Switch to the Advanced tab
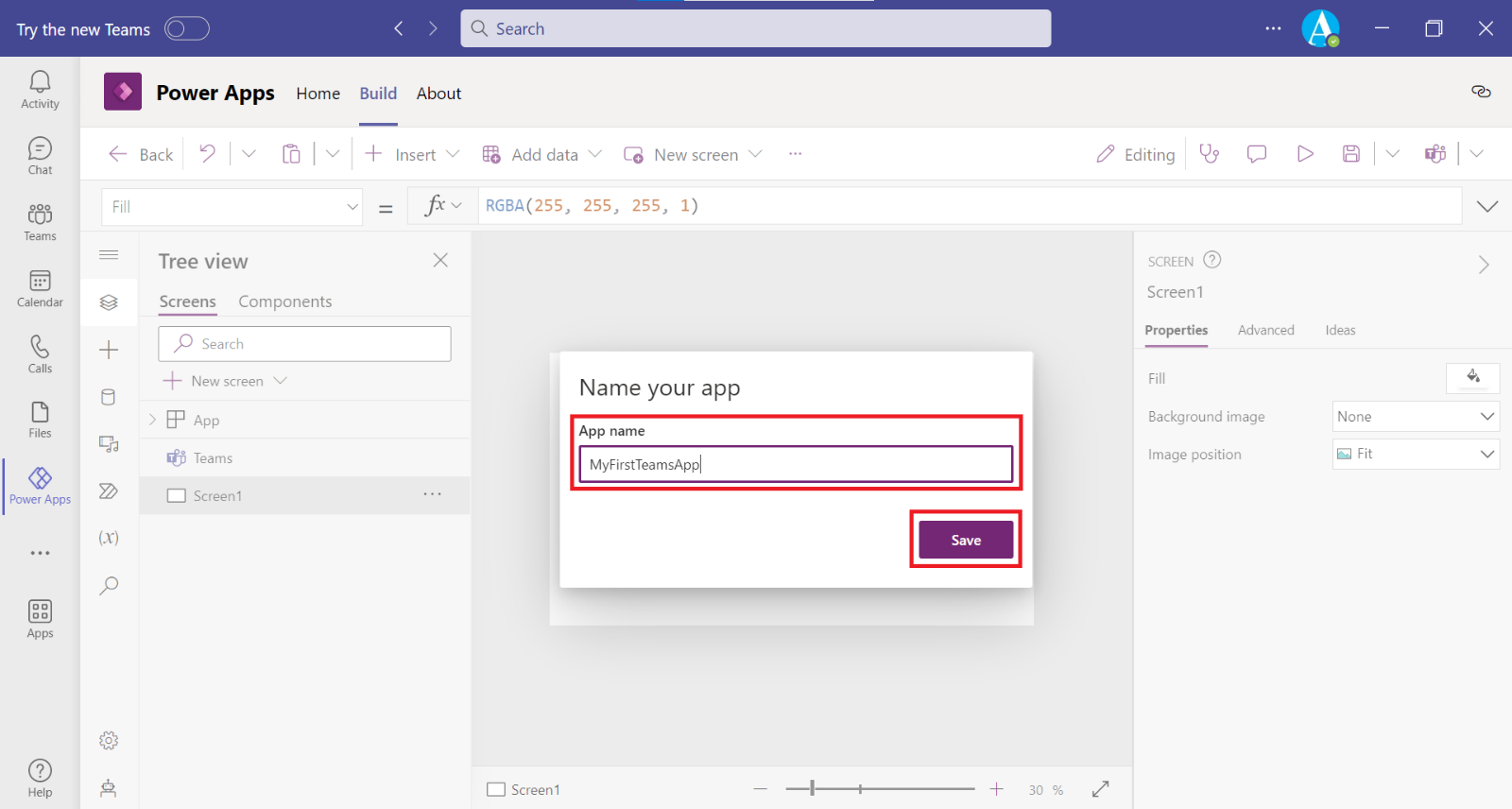1512x809 pixels. point(1265,330)
